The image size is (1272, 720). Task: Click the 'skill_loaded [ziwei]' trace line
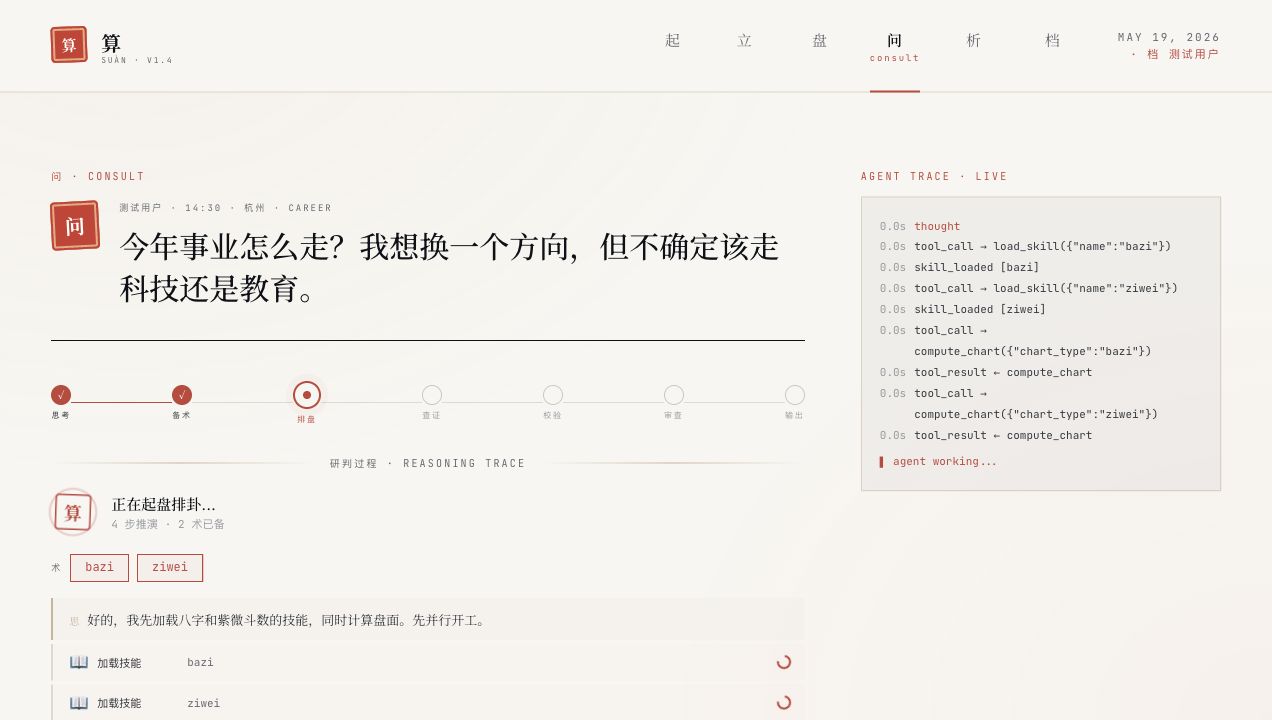[980, 309]
